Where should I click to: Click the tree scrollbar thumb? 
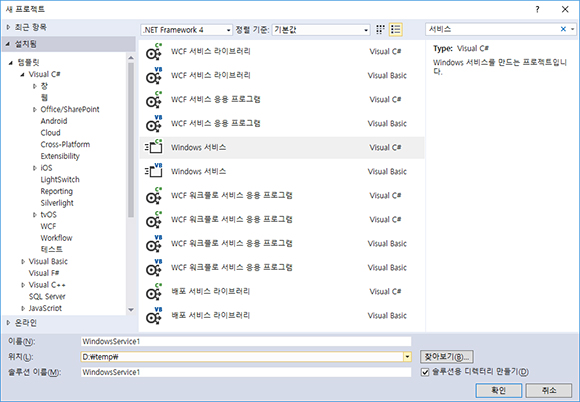click(x=131, y=140)
